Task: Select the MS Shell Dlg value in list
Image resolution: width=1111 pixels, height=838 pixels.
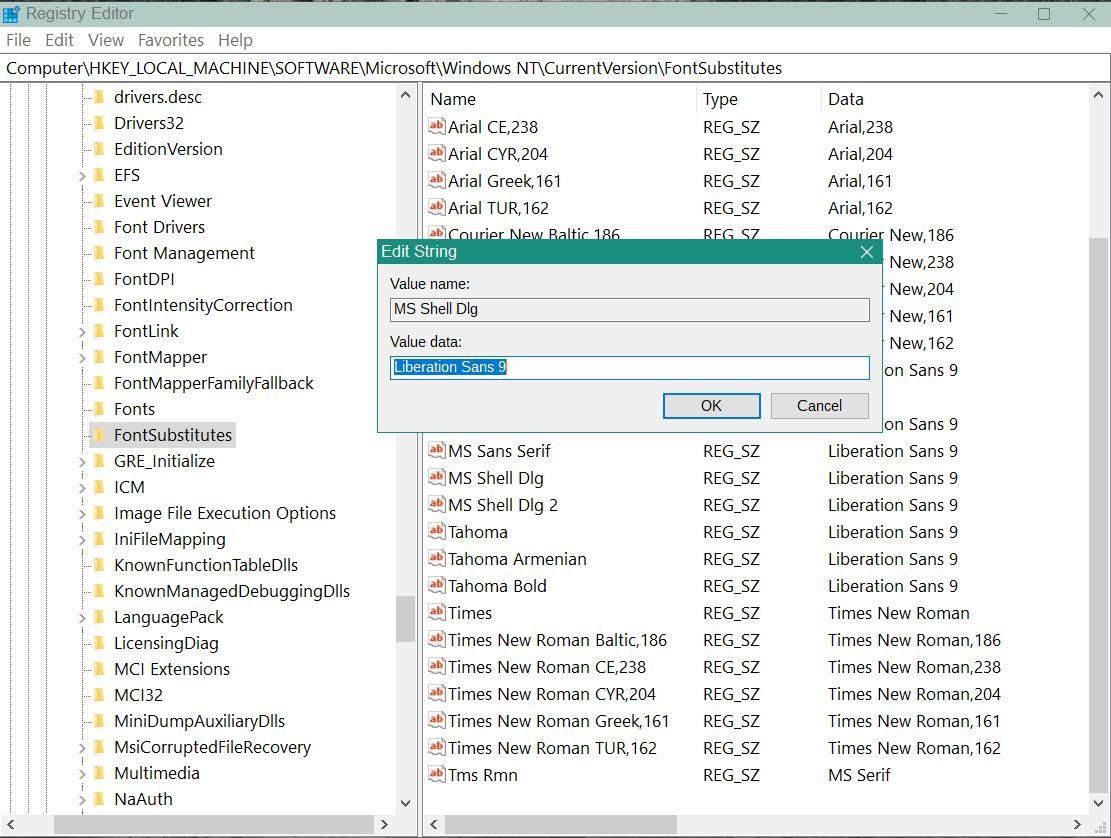Action: 496,478
